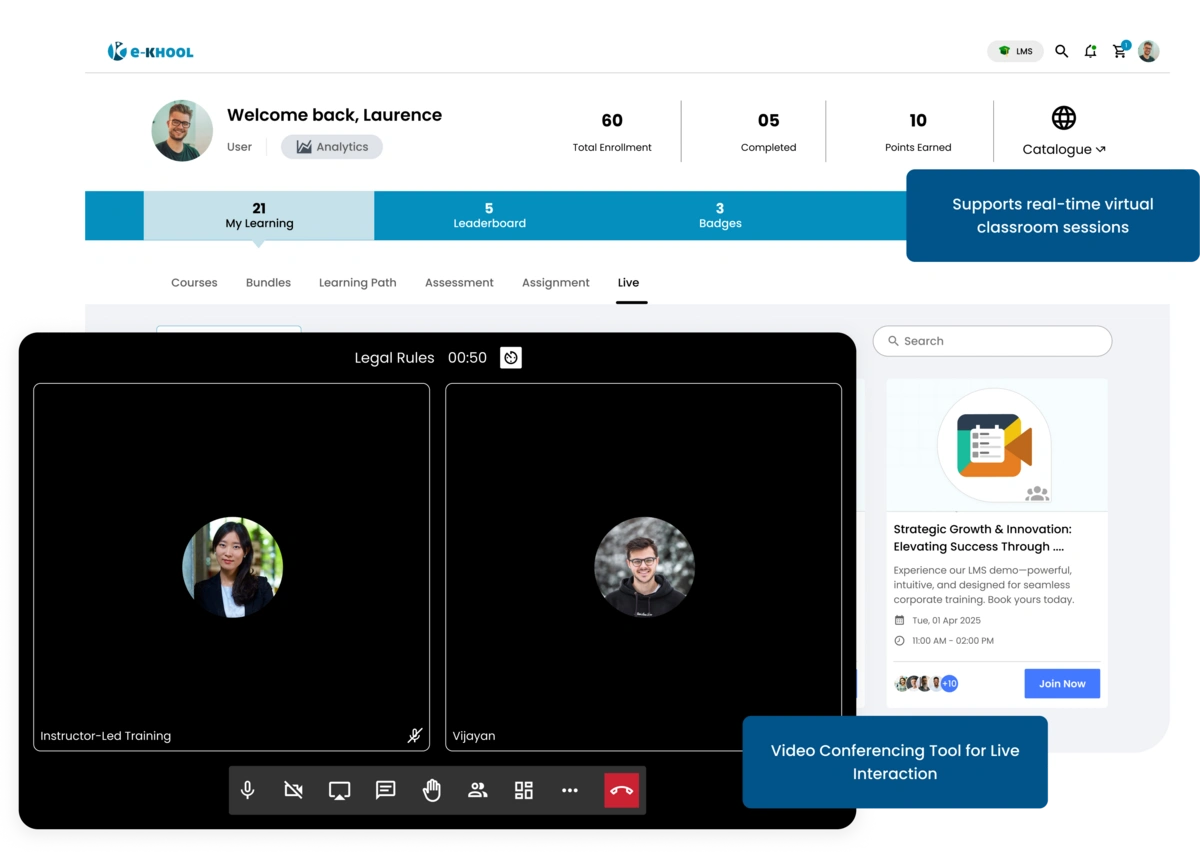Change the video grid layout view
The width and height of the screenshot is (1200, 852).
523,790
